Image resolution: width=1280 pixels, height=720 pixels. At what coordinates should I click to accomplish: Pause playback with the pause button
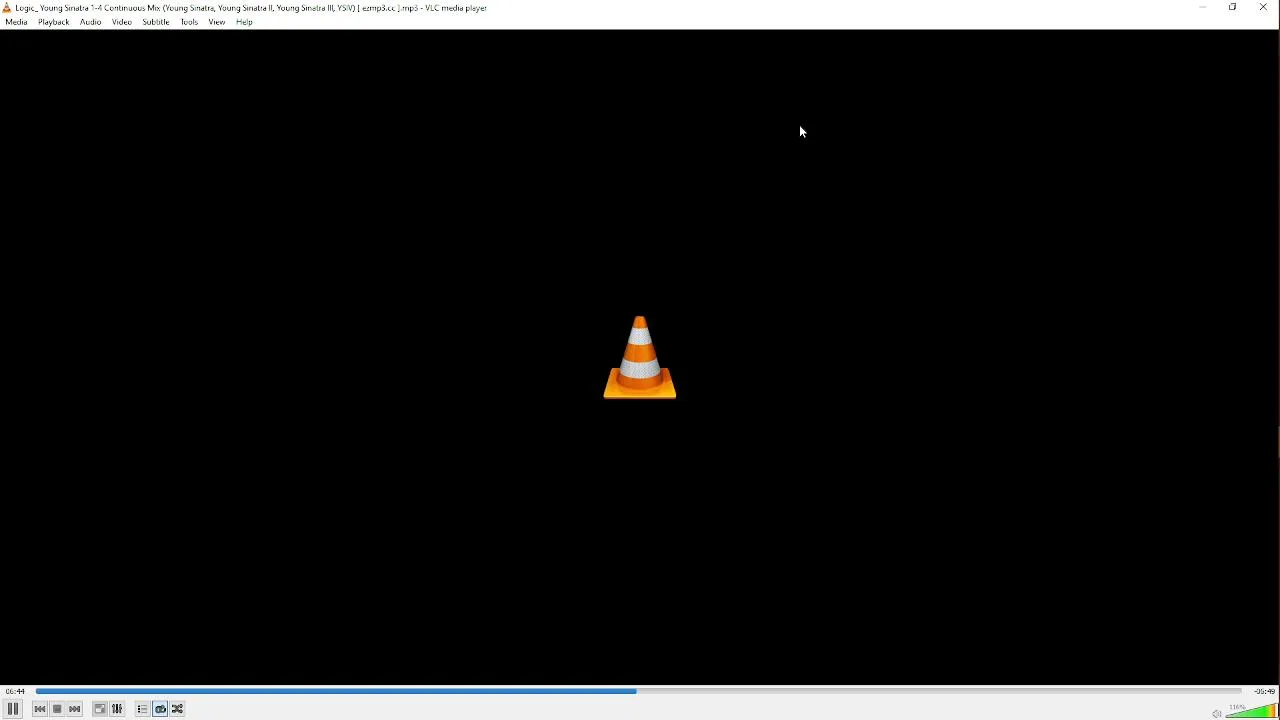[13, 709]
